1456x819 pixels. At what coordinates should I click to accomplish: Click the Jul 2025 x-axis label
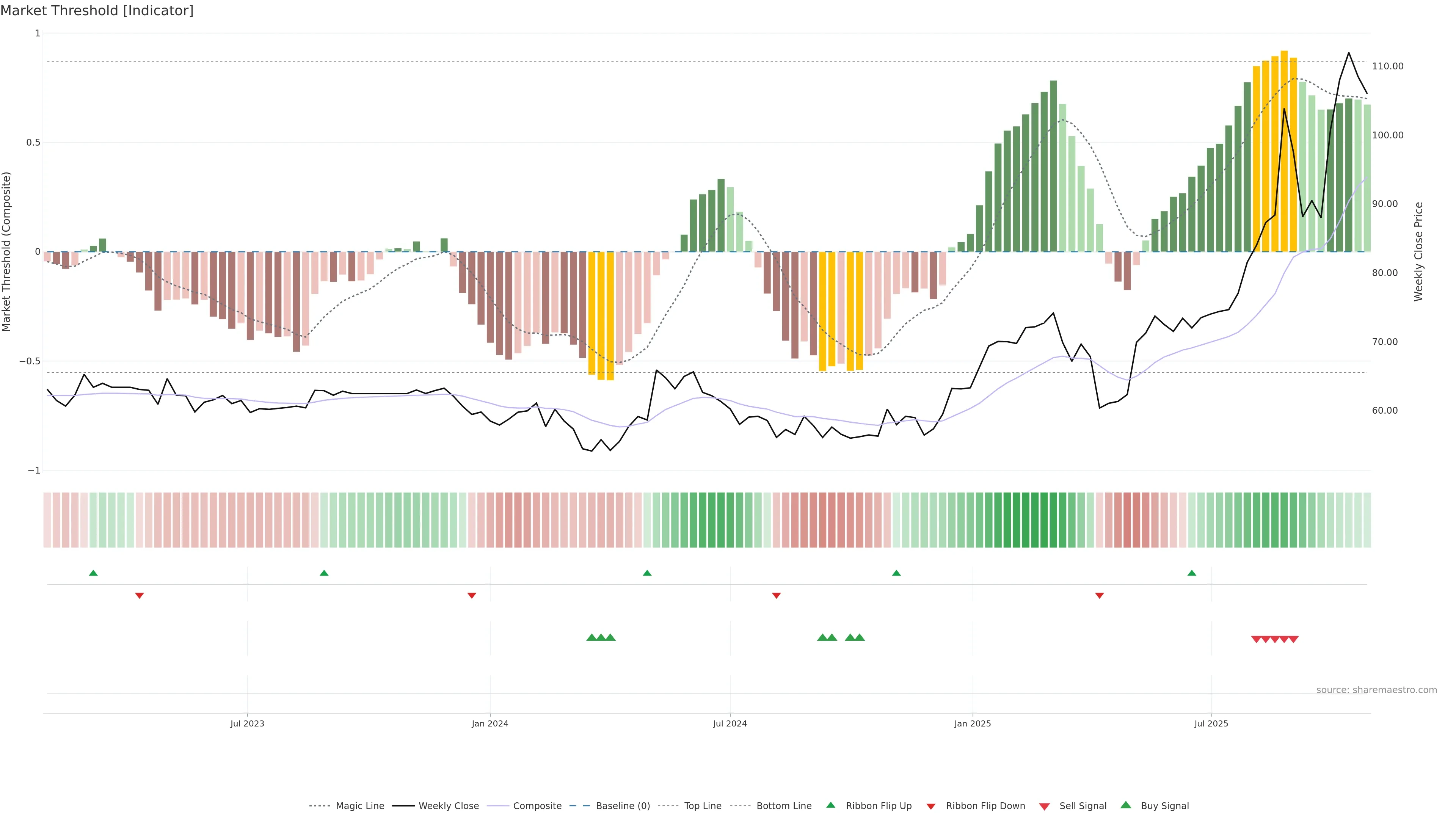pyautogui.click(x=1211, y=723)
